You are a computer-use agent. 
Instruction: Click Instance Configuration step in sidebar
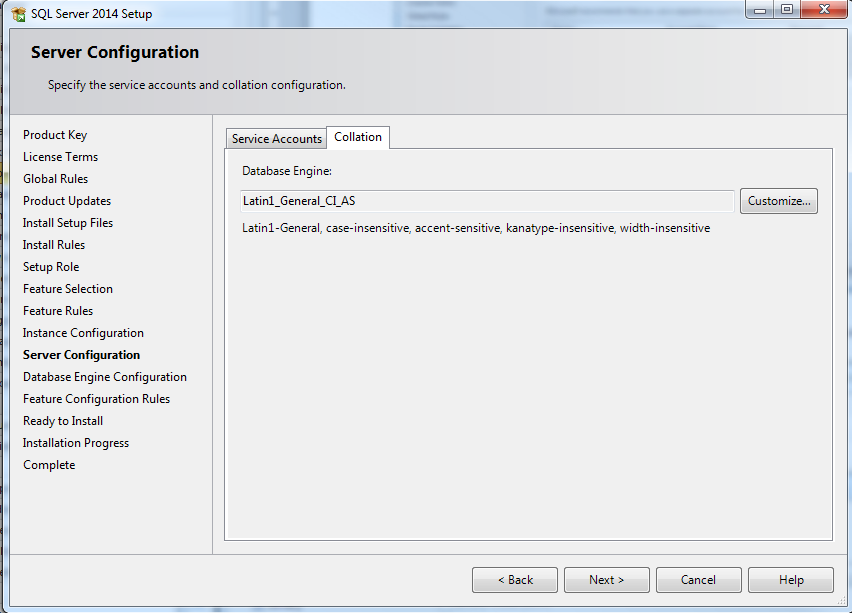[x=83, y=333]
